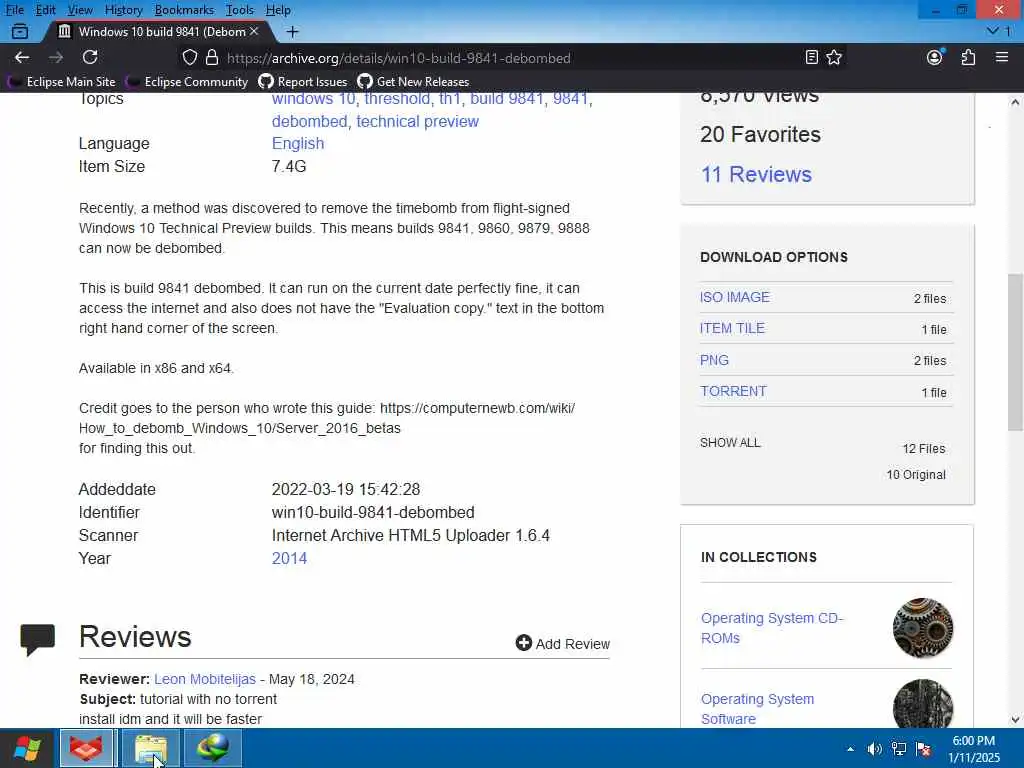Image resolution: width=1024 pixels, height=768 pixels.
Task: Click the Operating System Software thumbnail
Action: point(923,704)
